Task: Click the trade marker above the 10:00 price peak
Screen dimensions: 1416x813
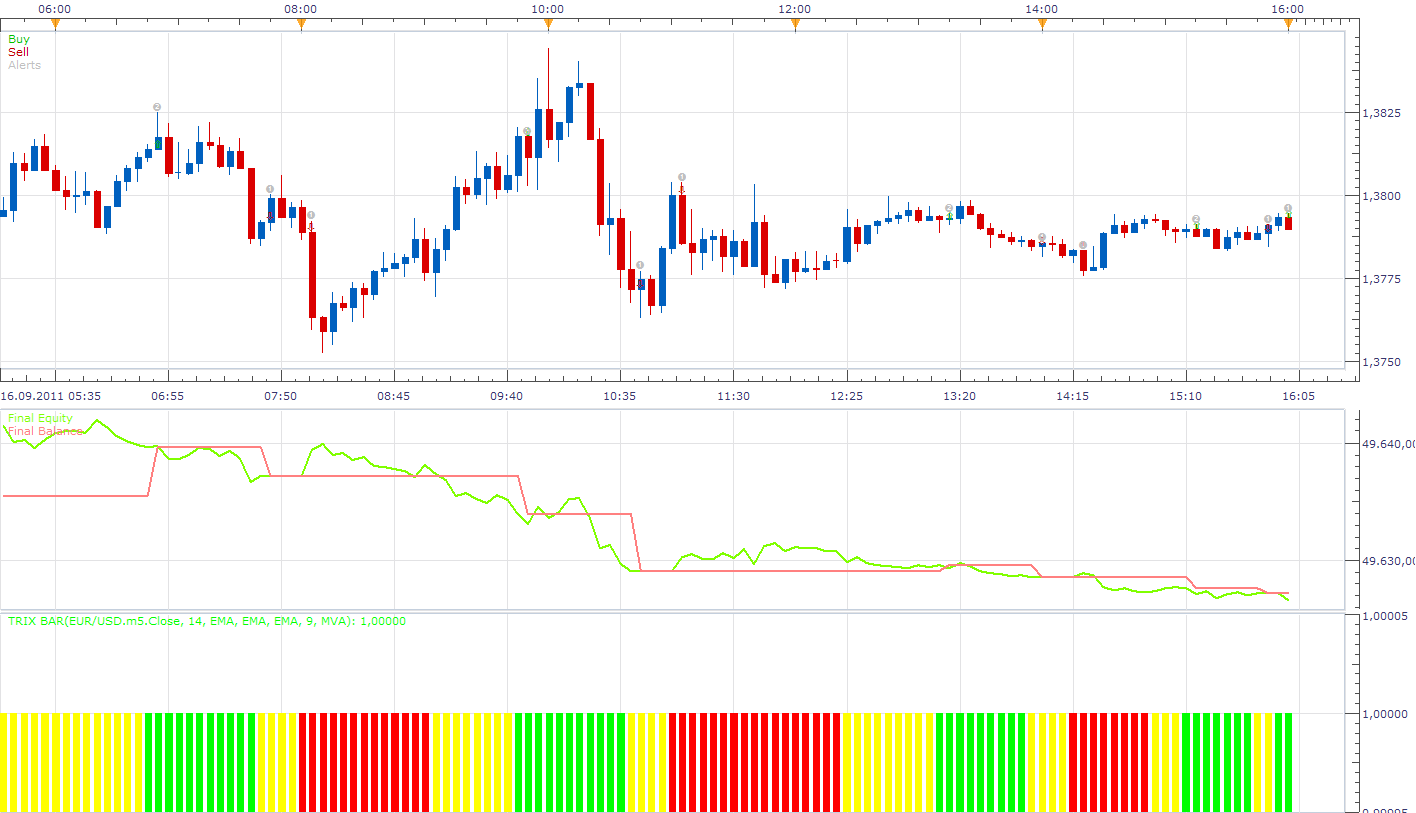Action: 527,131
